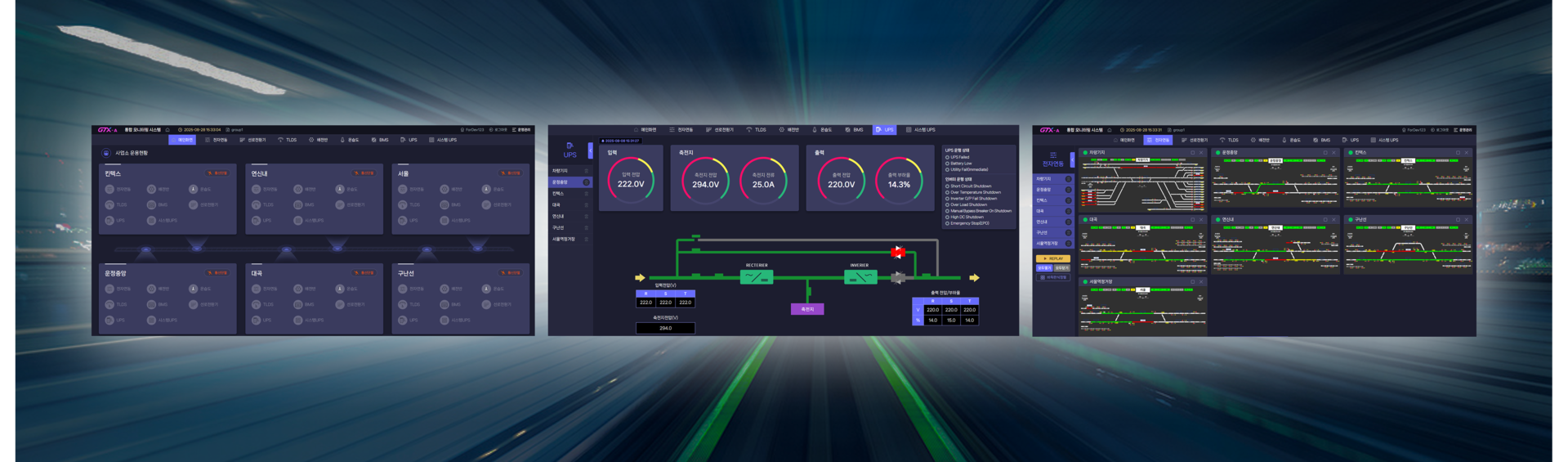The image size is (1568, 462).
Task: Open 온습도 icon in the 서울 card
Action: click(x=486, y=189)
